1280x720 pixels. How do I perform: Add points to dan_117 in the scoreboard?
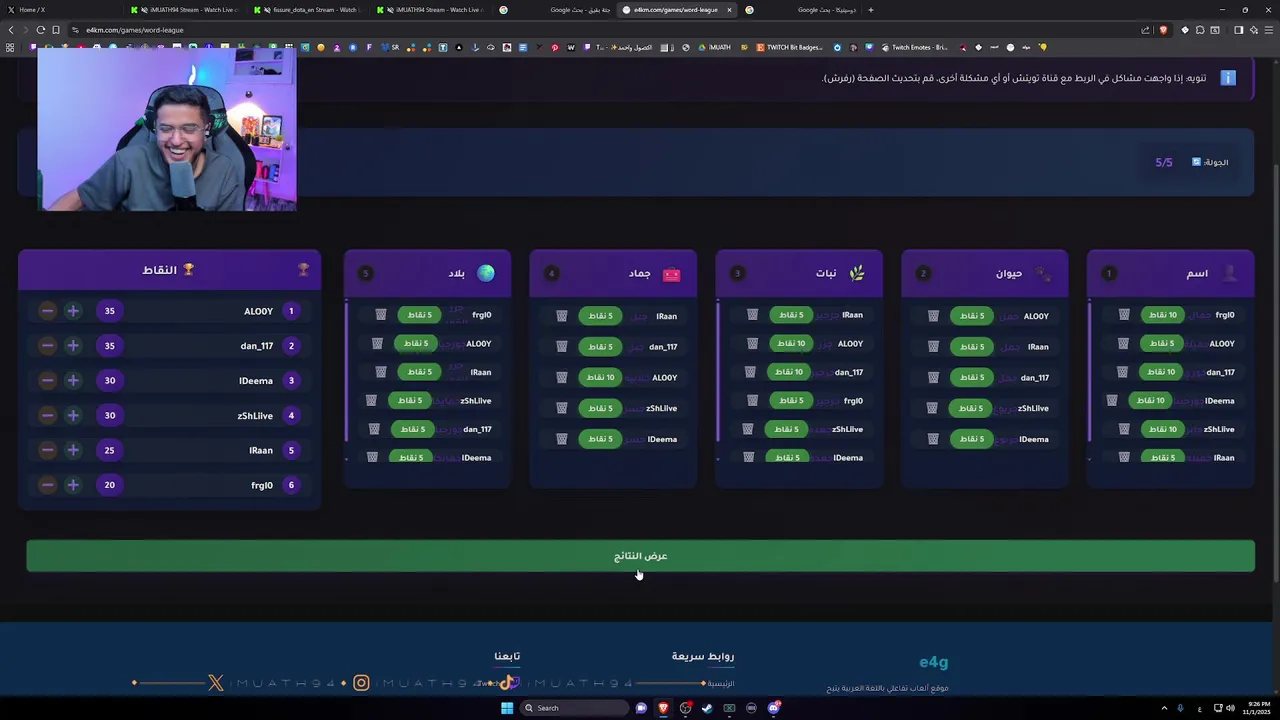(x=73, y=346)
